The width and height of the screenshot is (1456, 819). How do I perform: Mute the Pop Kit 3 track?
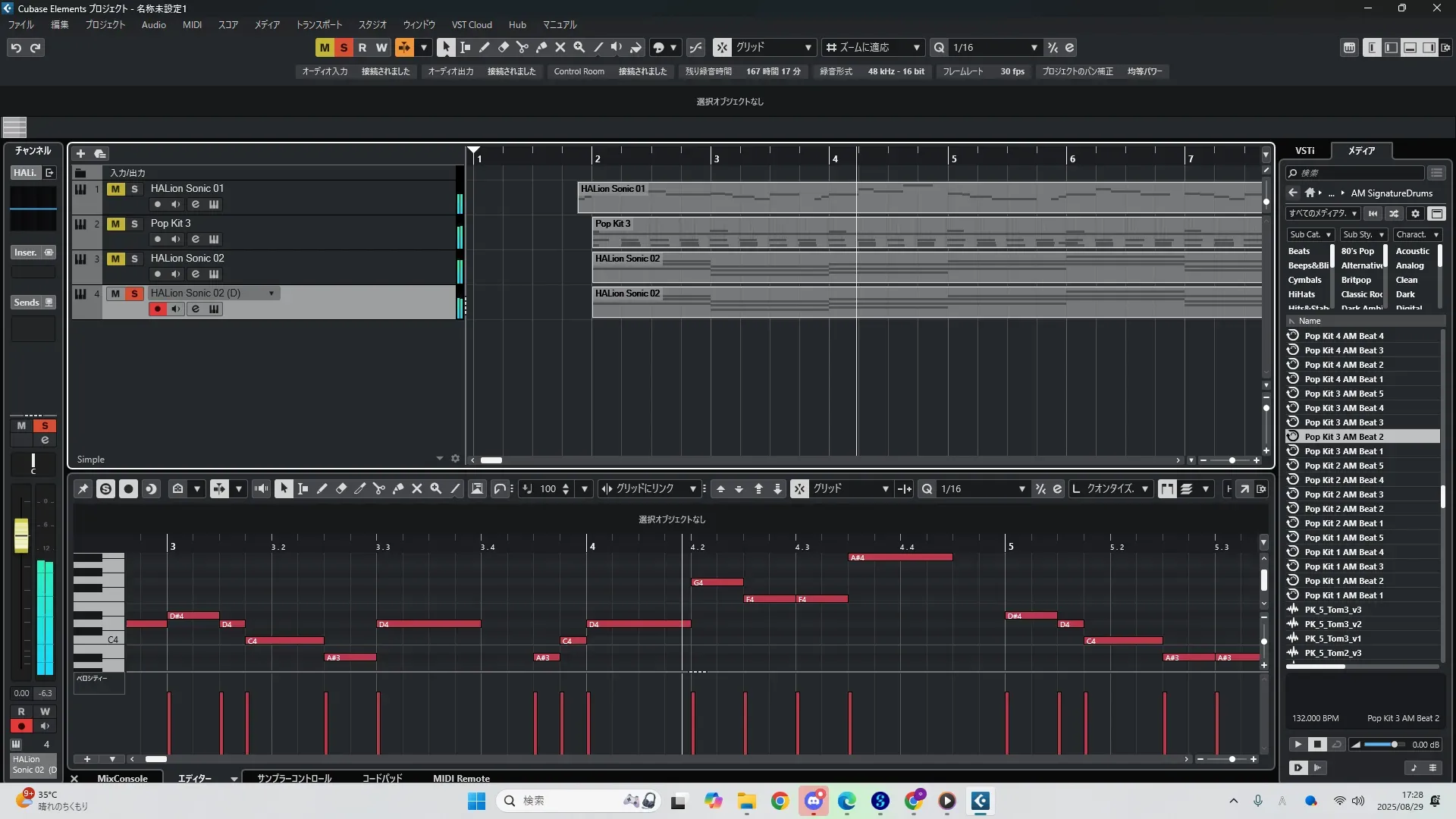pyautogui.click(x=115, y=224)
